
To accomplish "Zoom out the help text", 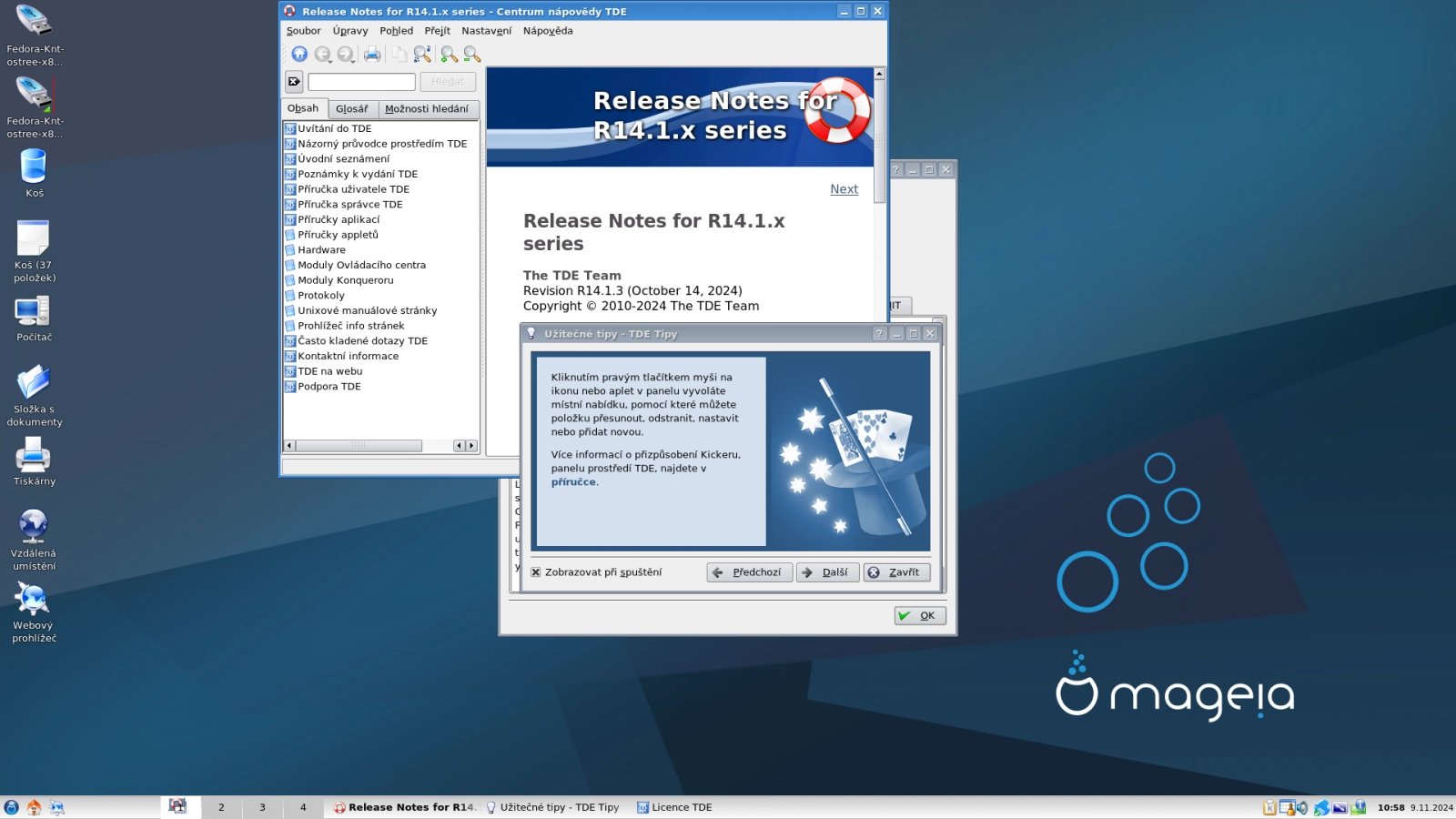I will point(471,55).
